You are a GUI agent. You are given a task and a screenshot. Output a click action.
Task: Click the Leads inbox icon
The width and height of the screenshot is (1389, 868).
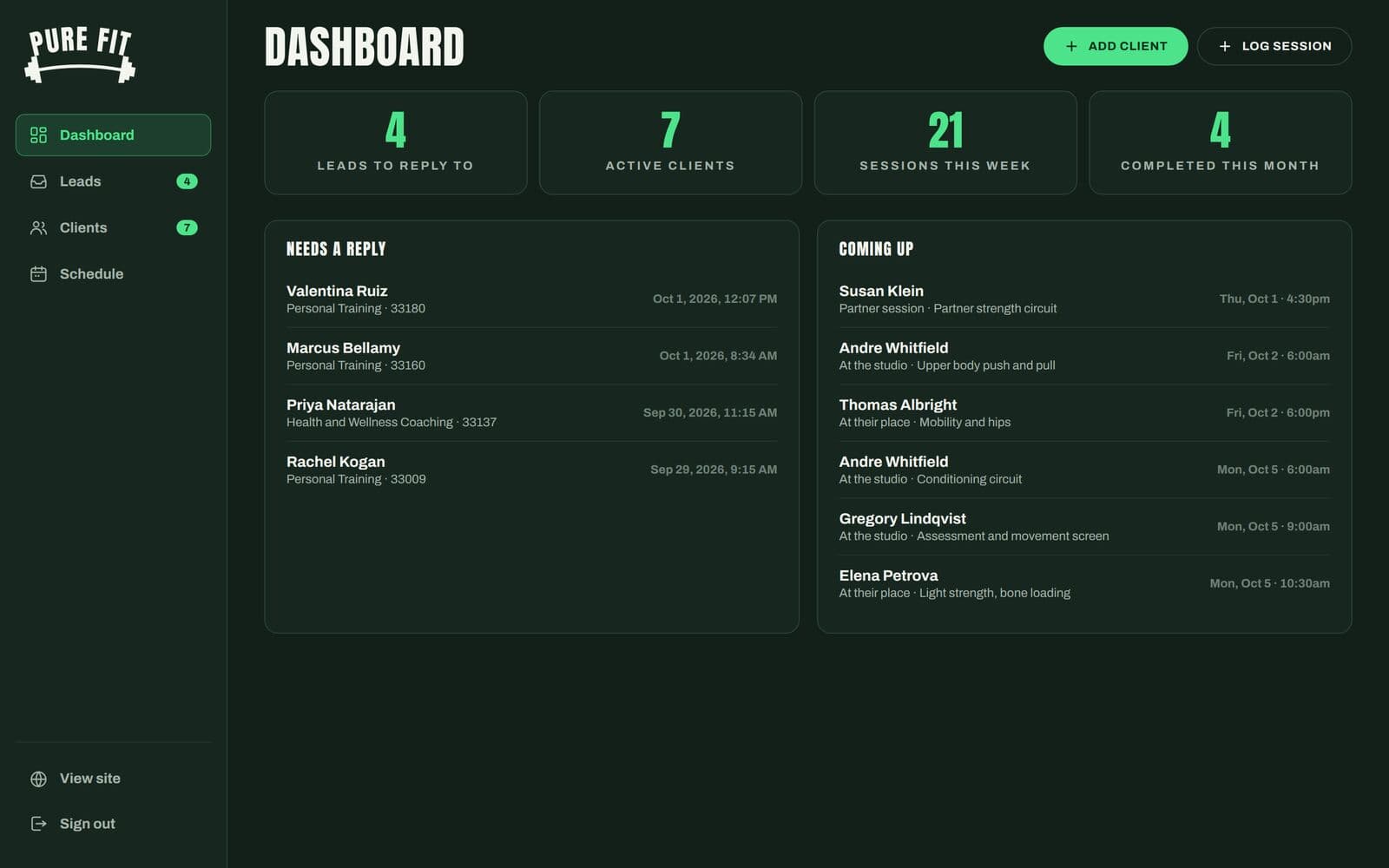click(38, 181)
